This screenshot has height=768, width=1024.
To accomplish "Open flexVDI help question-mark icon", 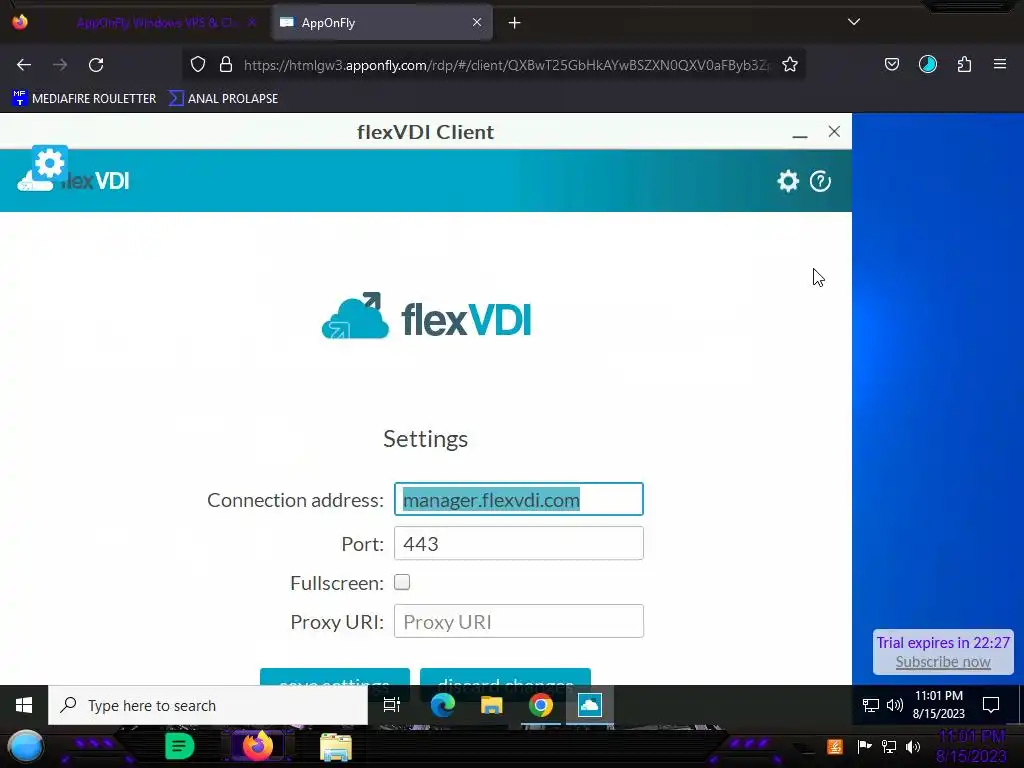I will 820,181.
